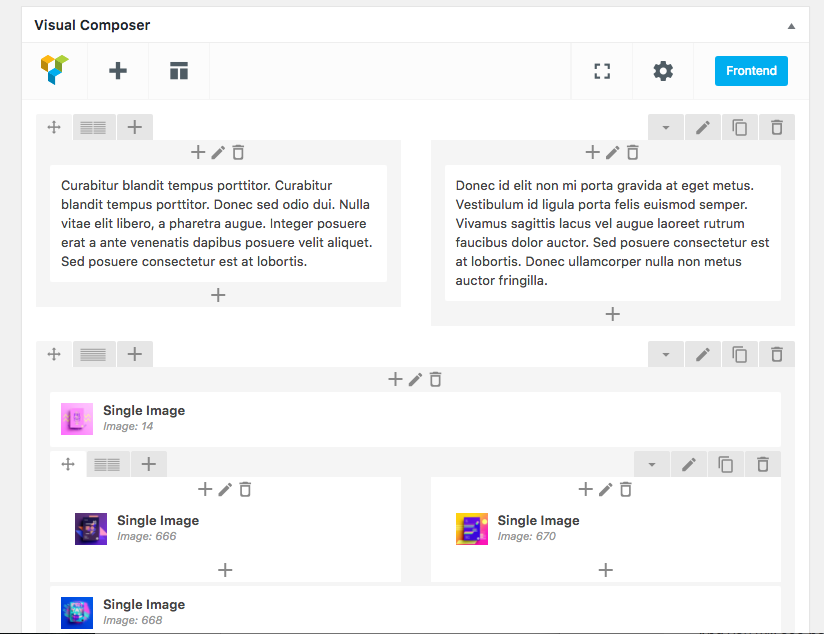Toggle inner row collapse arrow
The height and width of the screenshot is (634, 824).
[652, 464]
